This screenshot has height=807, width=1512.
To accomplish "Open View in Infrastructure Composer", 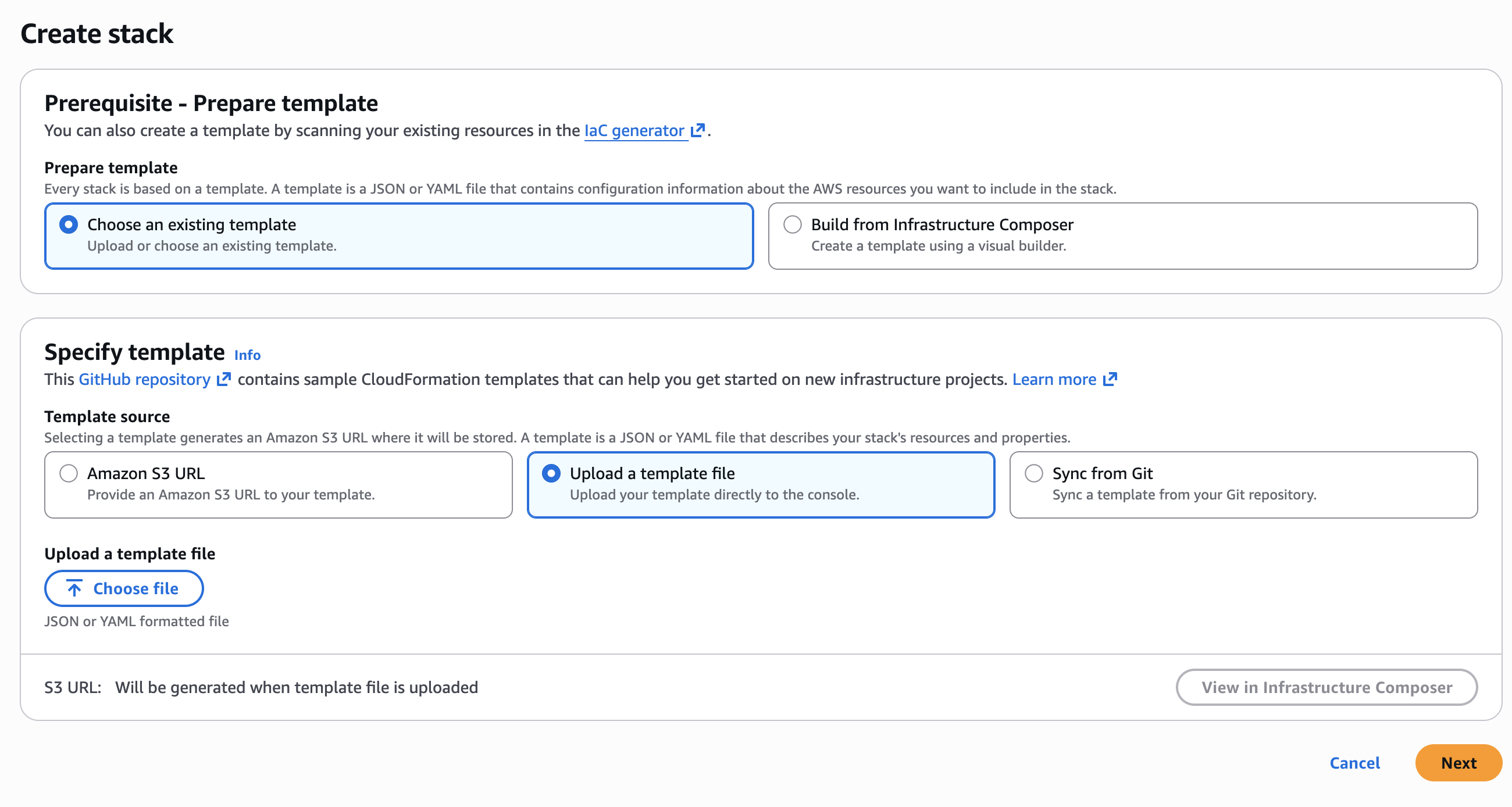I will point(1326,687).
